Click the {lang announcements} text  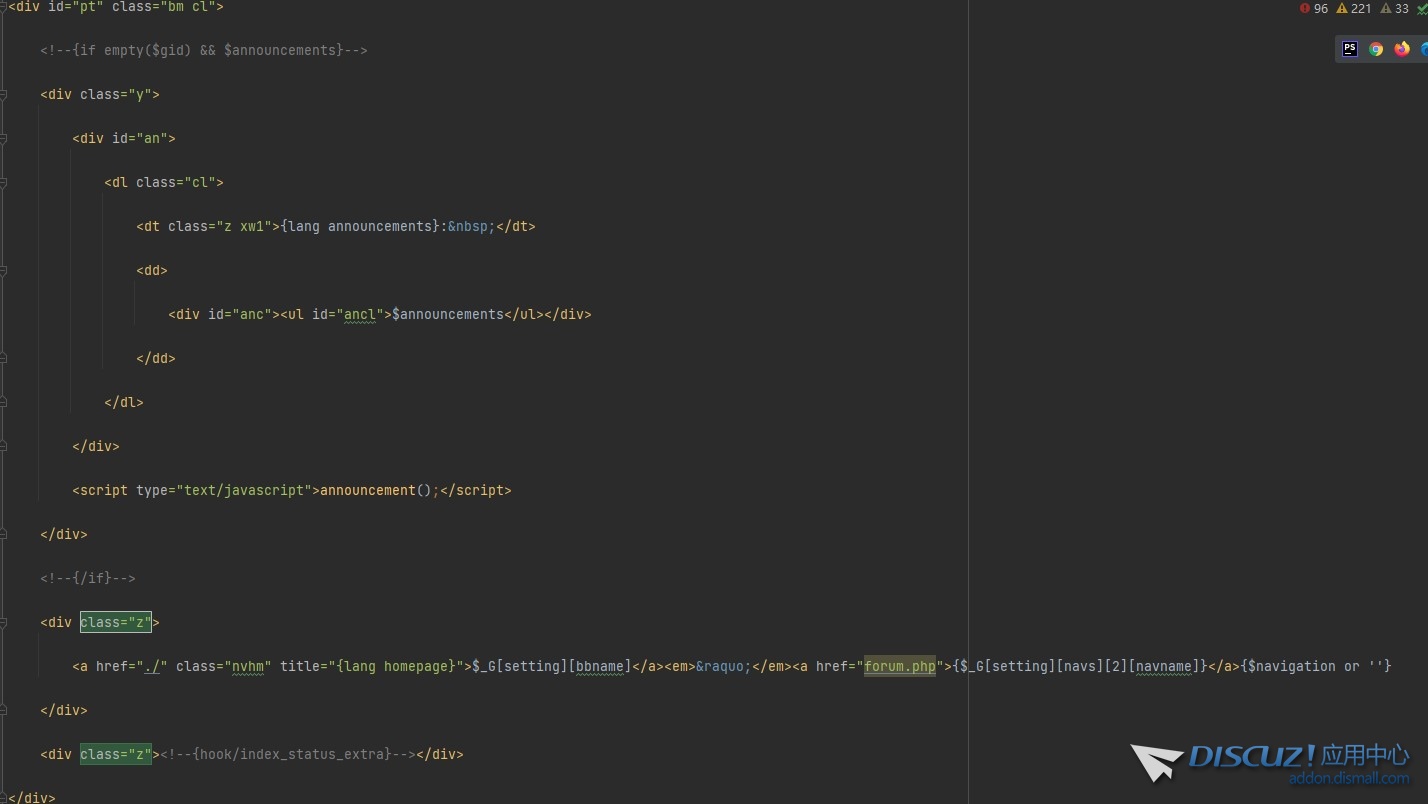point(360,226)
